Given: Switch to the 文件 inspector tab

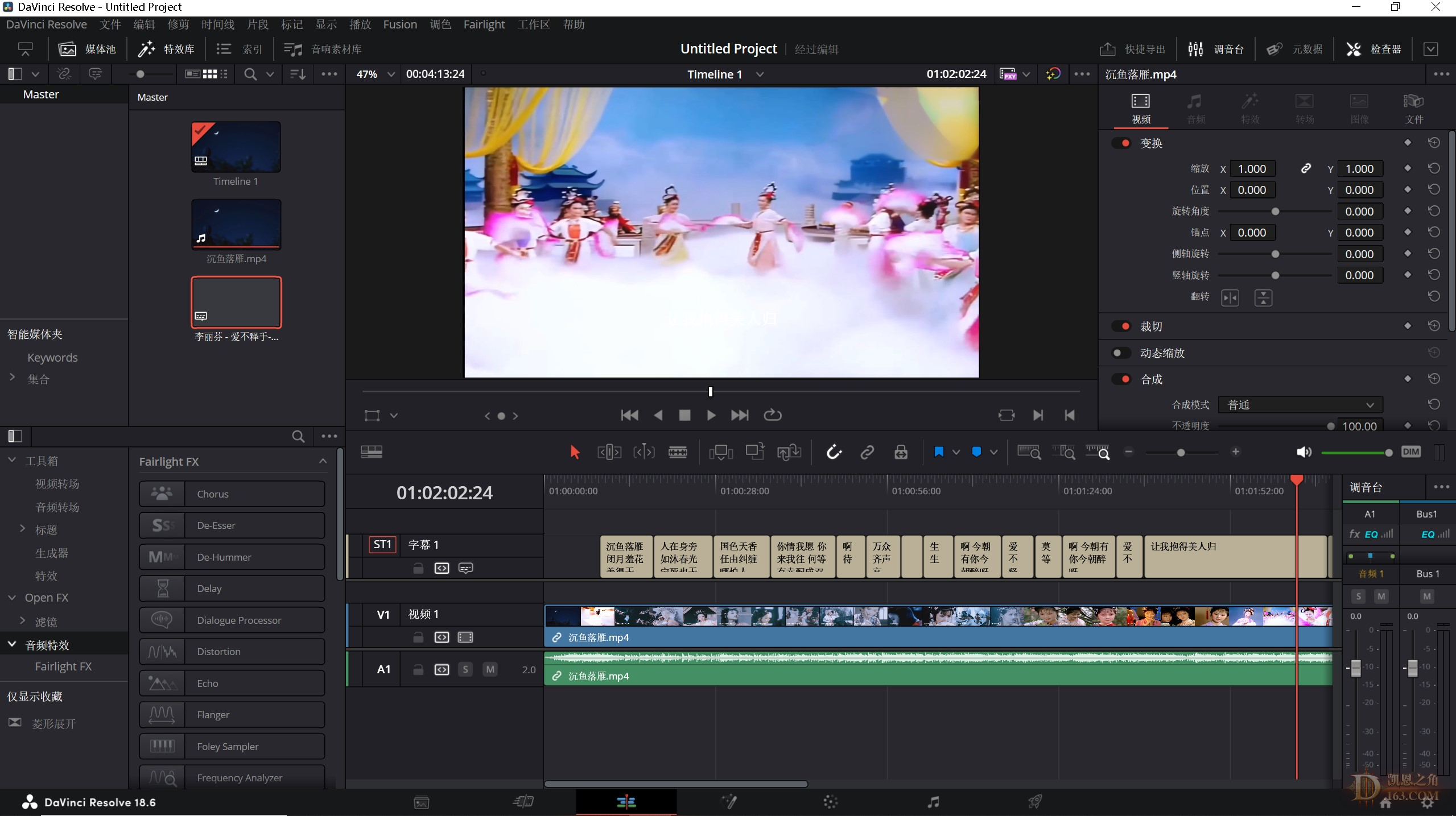Looking at the screenshot, I should tap(1414, 109).
